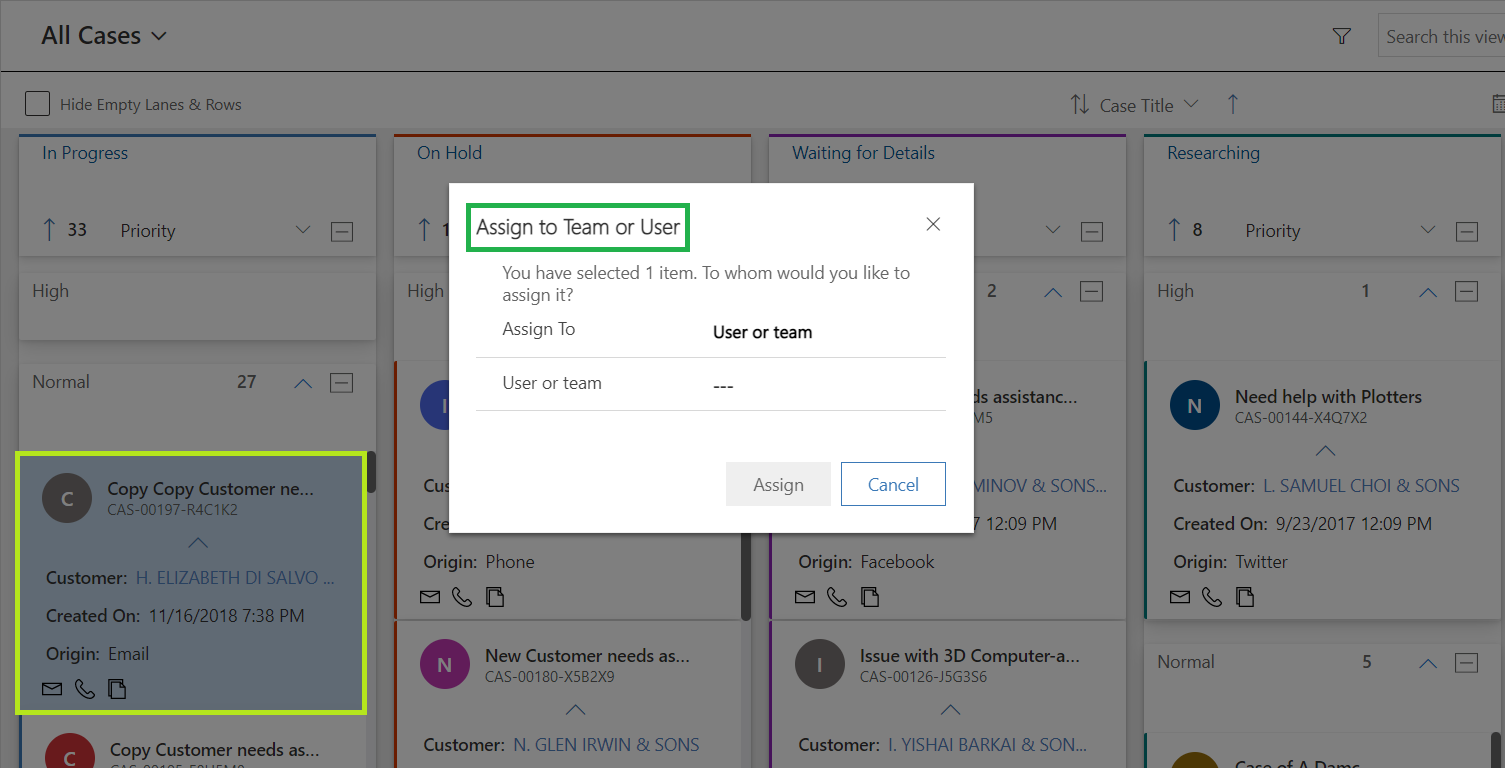Close the Assign to Team or User dialog
Image resolution: width=1505 pixels, height=768 pixels.
(x=933, y=224)
